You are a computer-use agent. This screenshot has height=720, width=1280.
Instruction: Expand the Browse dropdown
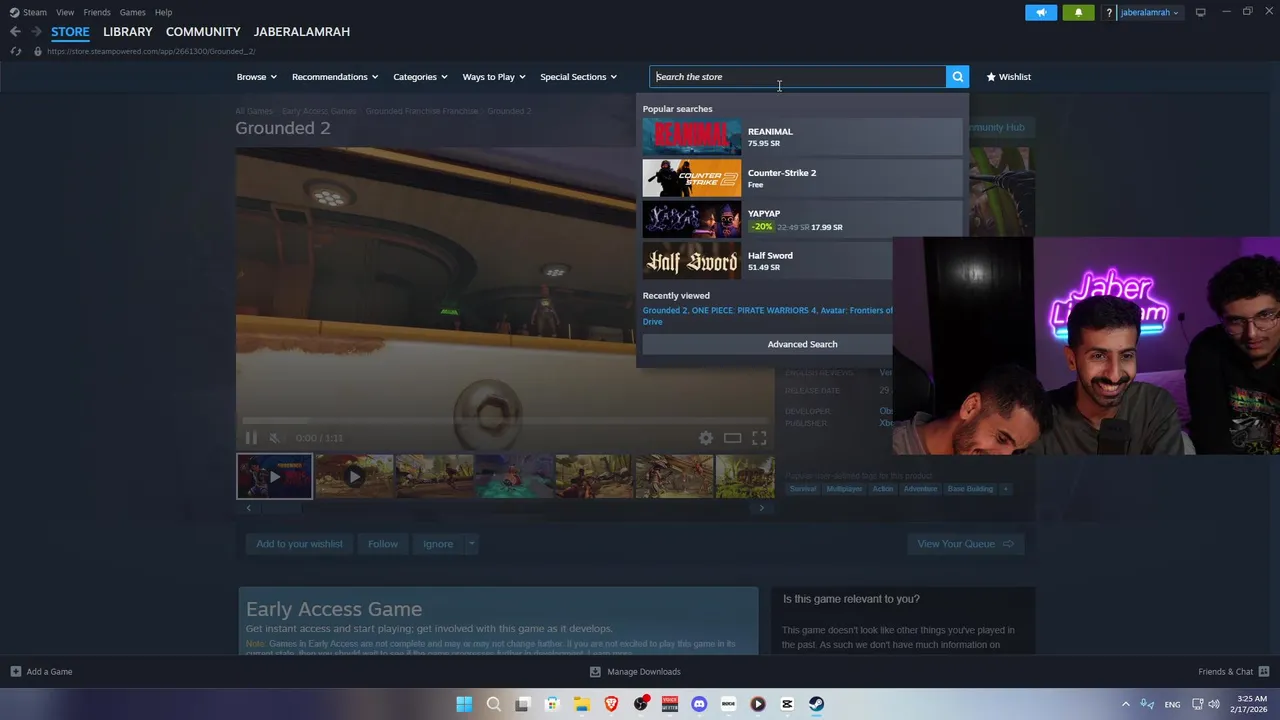(x=257, y=77)
